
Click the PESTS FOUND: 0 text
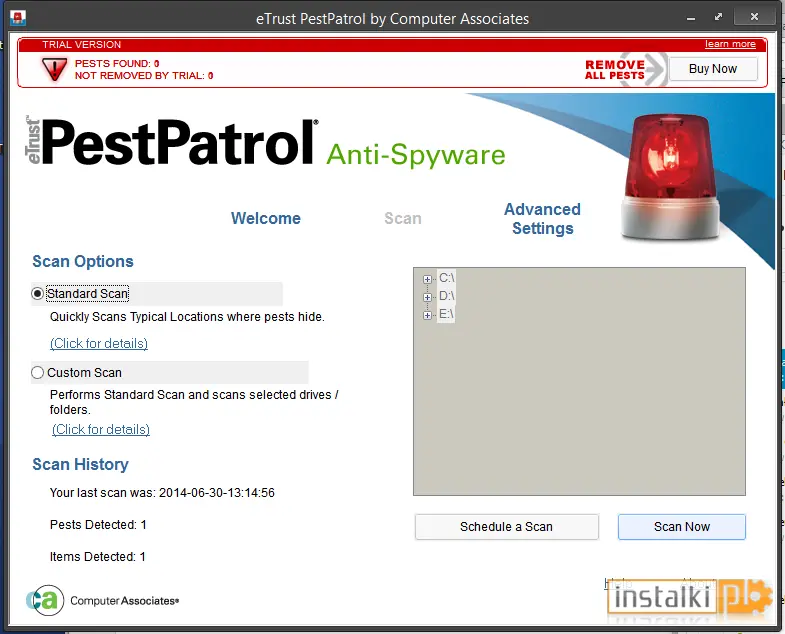coord(117,64)
